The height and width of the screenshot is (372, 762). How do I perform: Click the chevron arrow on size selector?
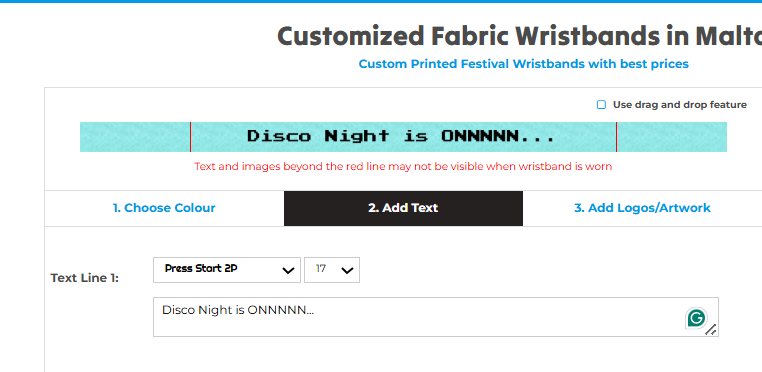(x=347, y=270)
